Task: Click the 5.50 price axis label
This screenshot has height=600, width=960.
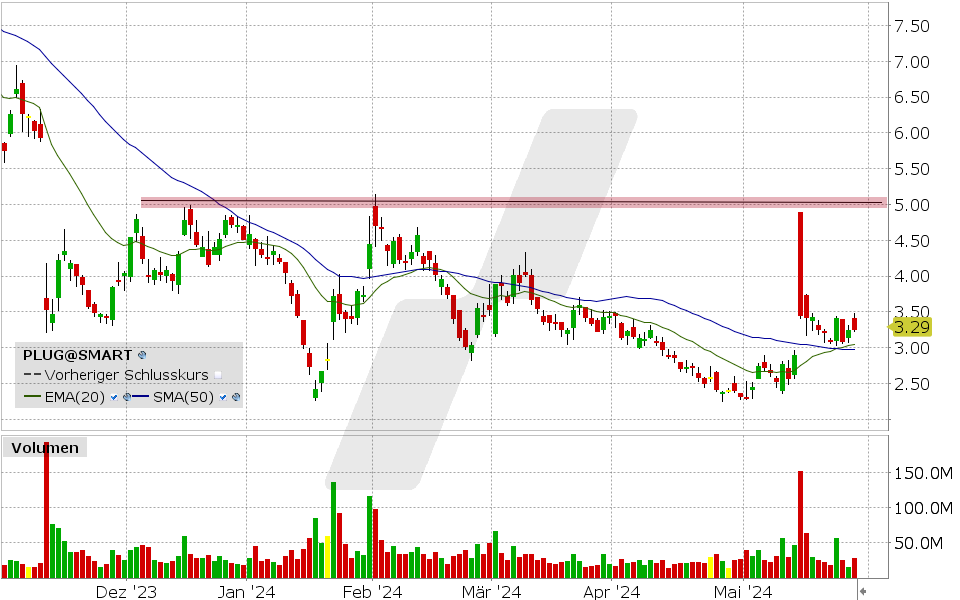Action: click(x=912, y=169)
